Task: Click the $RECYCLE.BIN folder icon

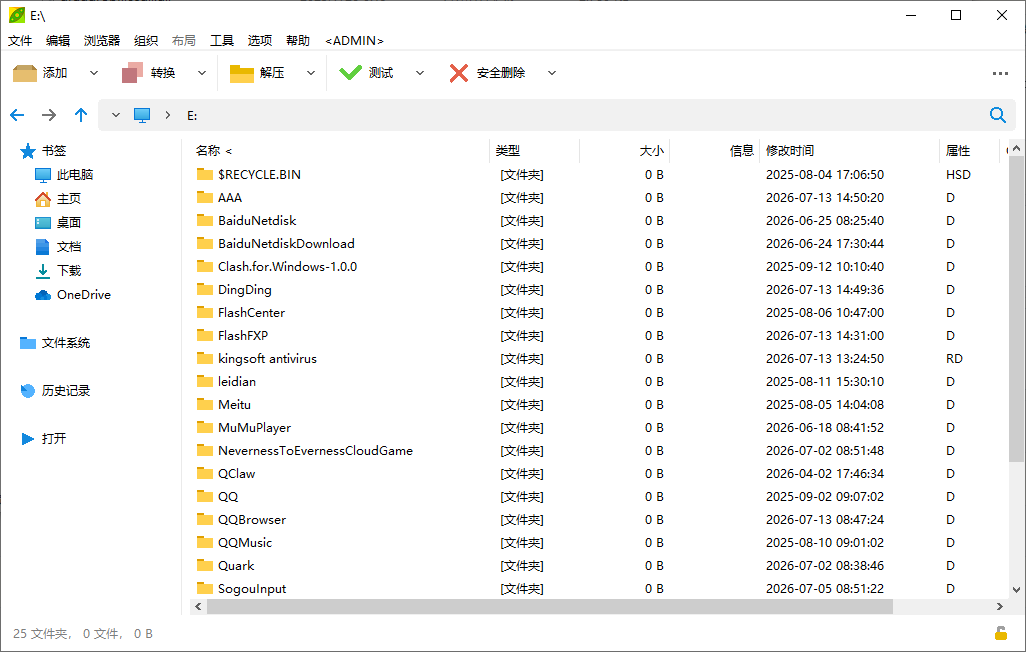Action: [205, 174]
